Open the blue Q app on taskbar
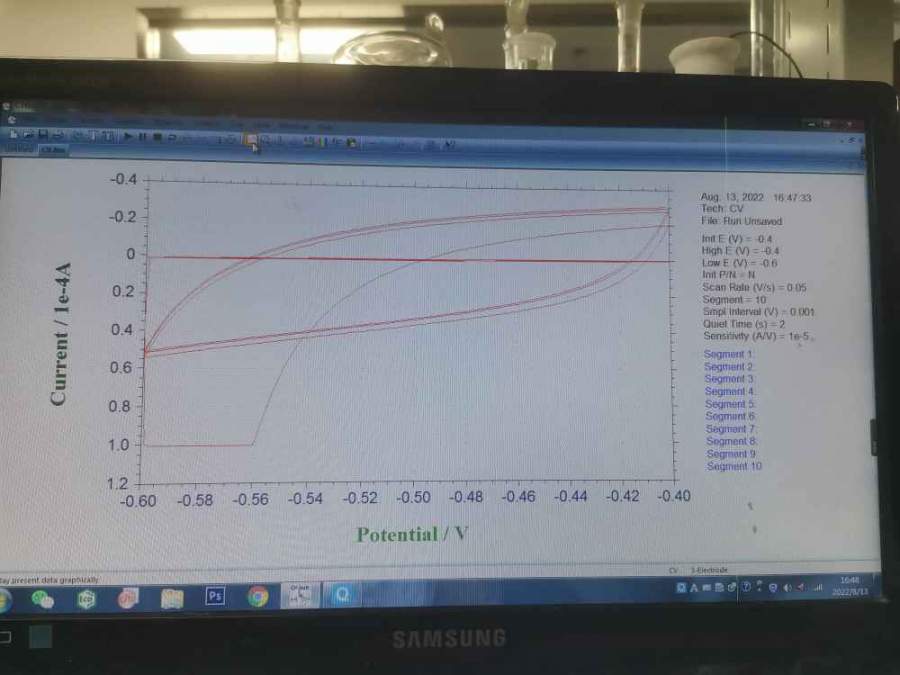Viewport: 900px width, 675px height. [x=343, y=595]
